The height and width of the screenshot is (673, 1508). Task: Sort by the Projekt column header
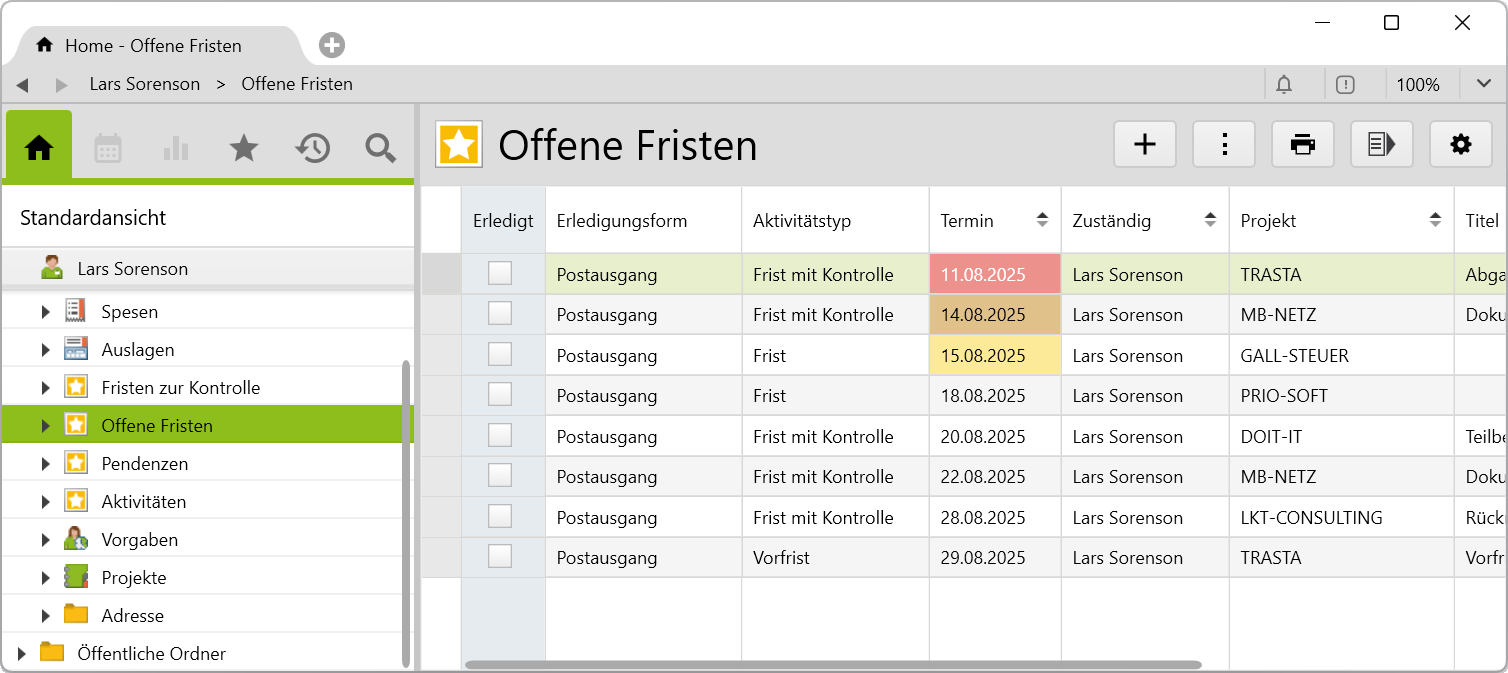click(x=1341, y=221)
